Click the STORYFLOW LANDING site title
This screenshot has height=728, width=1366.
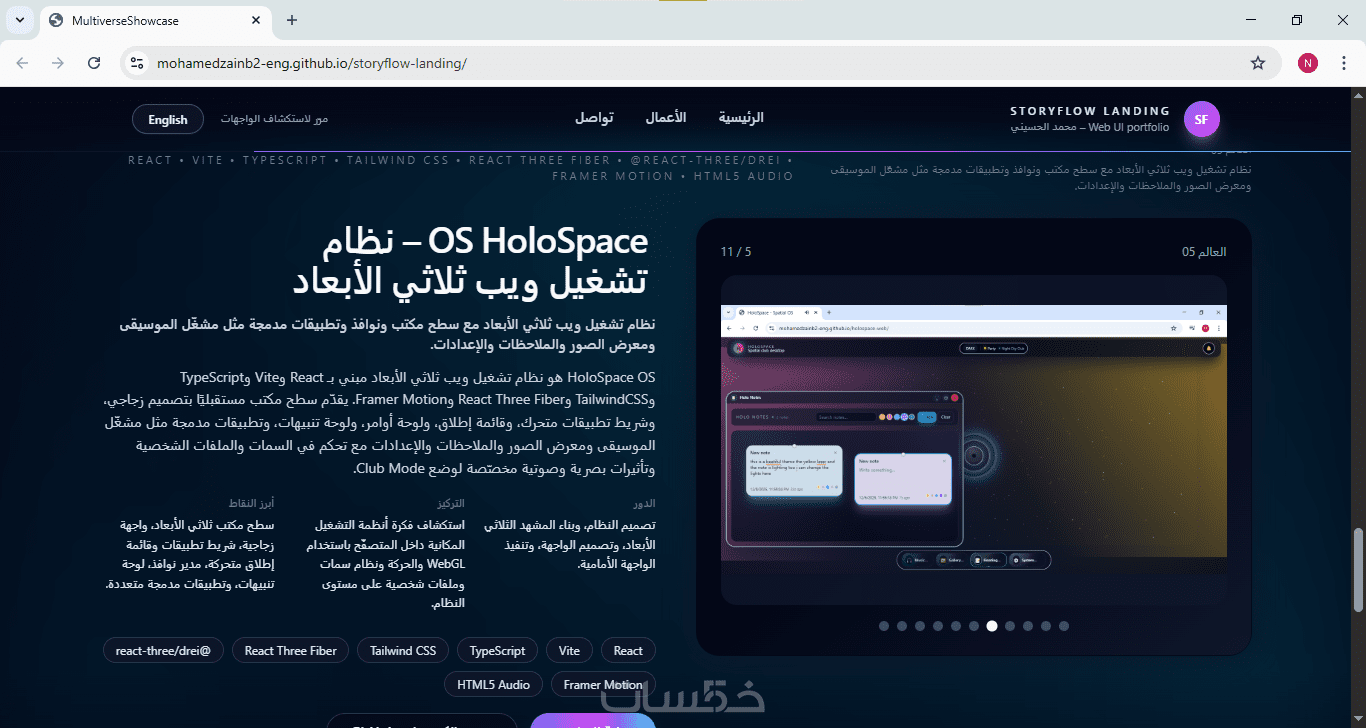pos(1090,111)
